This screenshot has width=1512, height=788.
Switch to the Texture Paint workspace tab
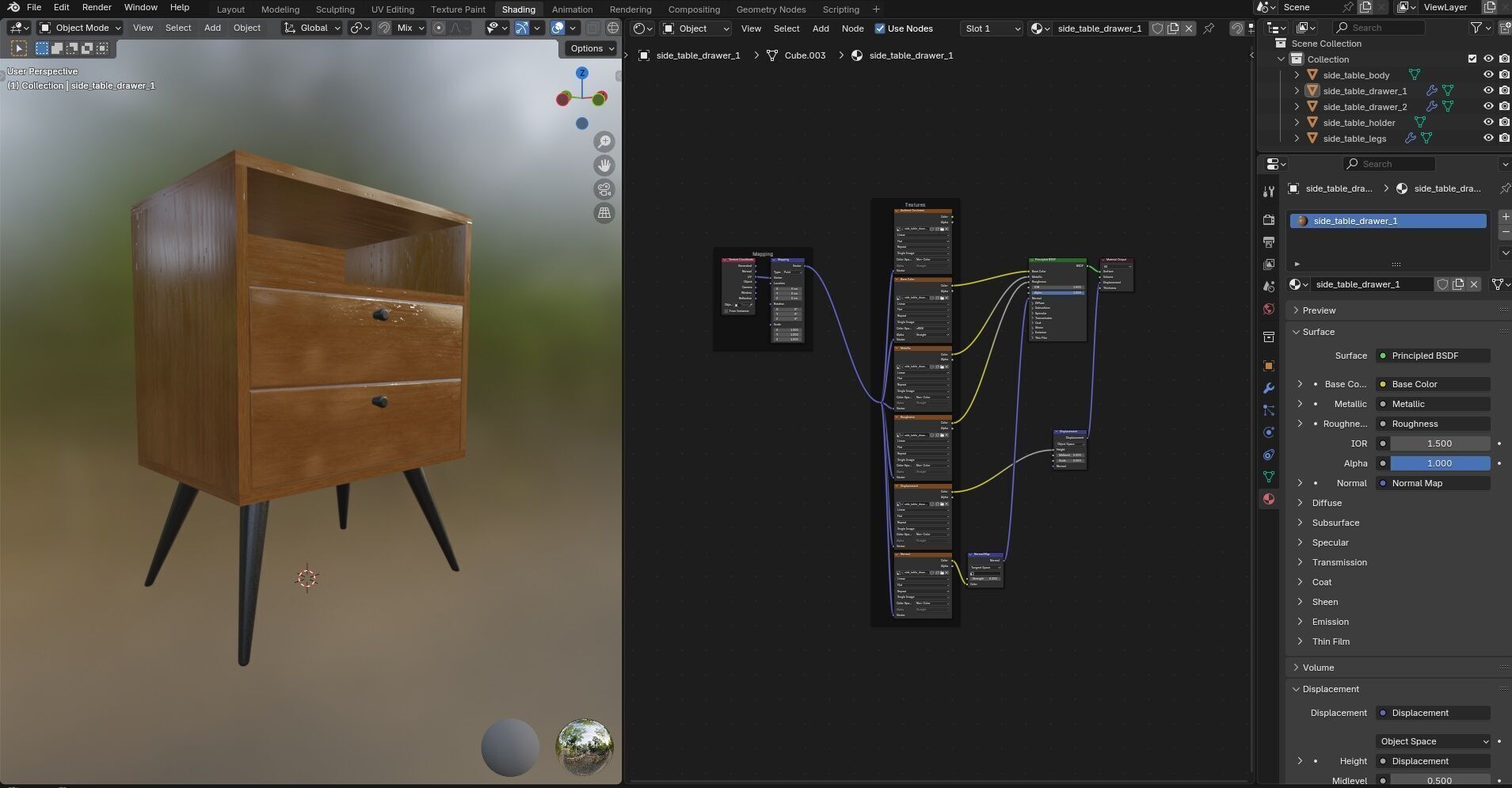[x=458, y=10]
